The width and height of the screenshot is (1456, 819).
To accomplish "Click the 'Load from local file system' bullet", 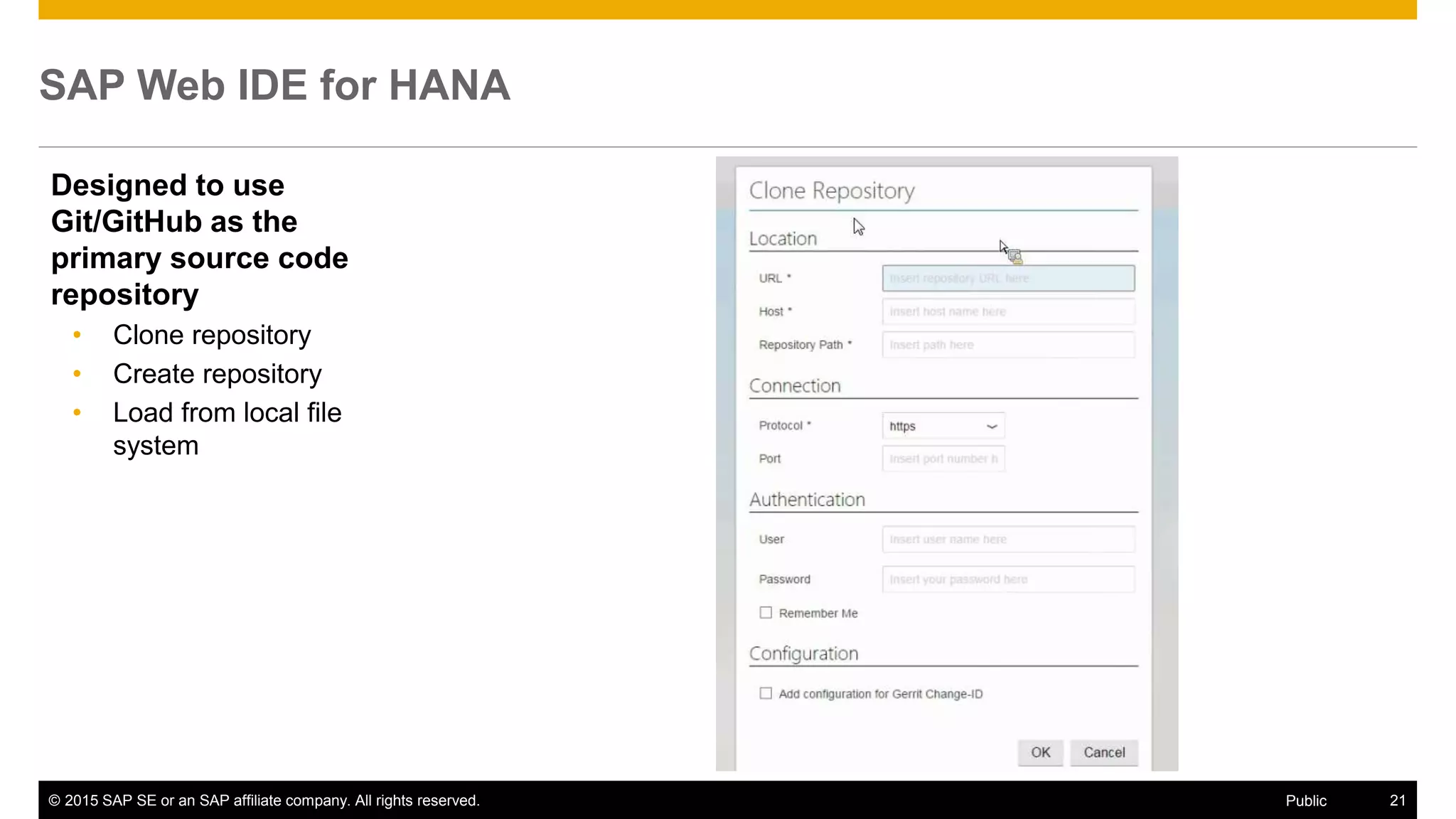I will [227, 429].
